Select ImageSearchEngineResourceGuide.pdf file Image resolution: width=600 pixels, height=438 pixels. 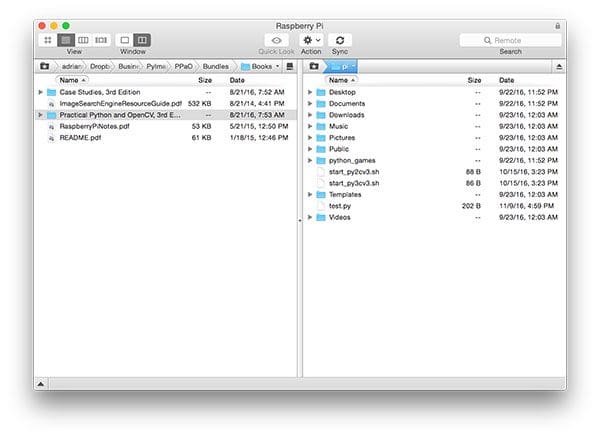click(x=166, y=104)
